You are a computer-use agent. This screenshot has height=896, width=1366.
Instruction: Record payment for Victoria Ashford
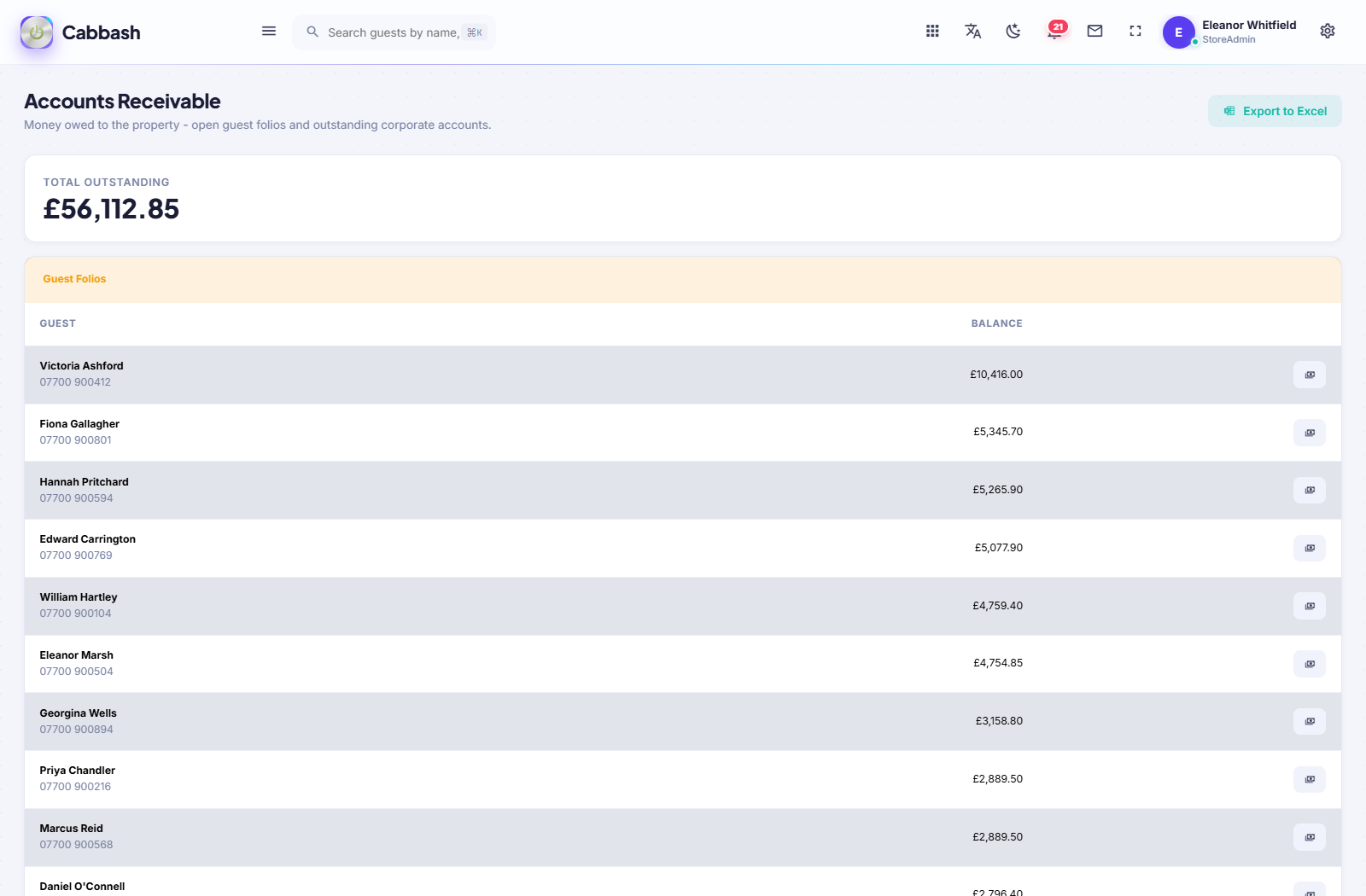pyautogui.click(x=1310, y=375)
